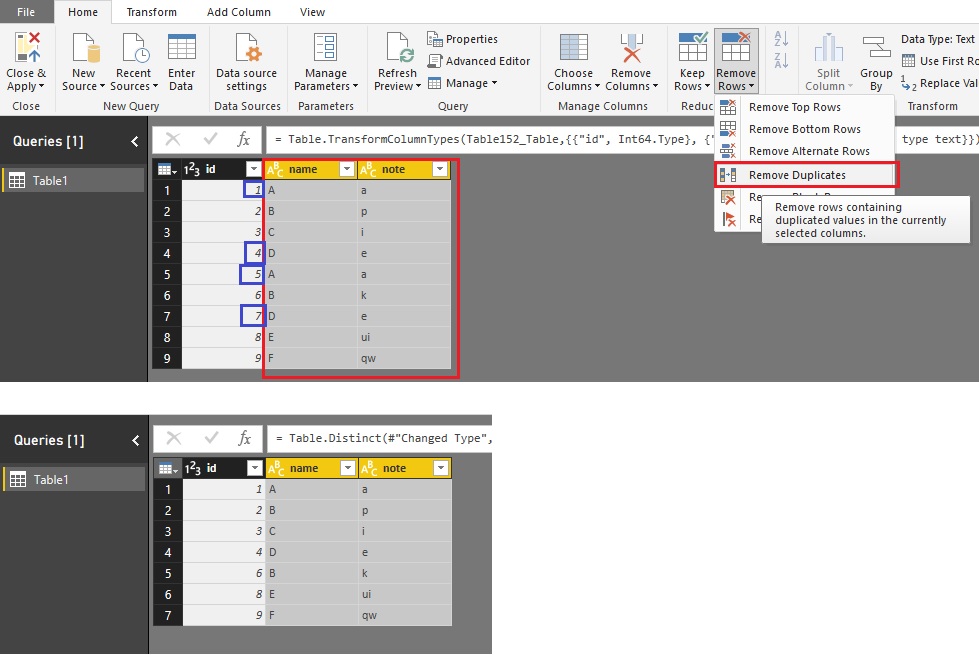Open the name column filter in lower table

[x=348, y=468]
